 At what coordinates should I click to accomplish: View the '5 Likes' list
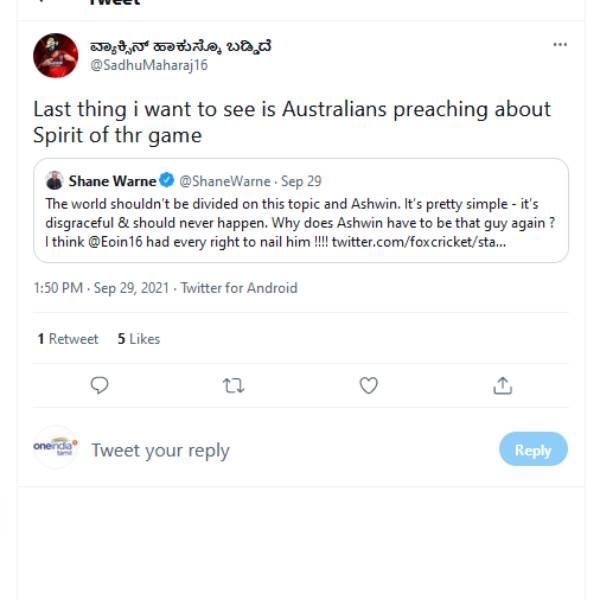[138, 339]
